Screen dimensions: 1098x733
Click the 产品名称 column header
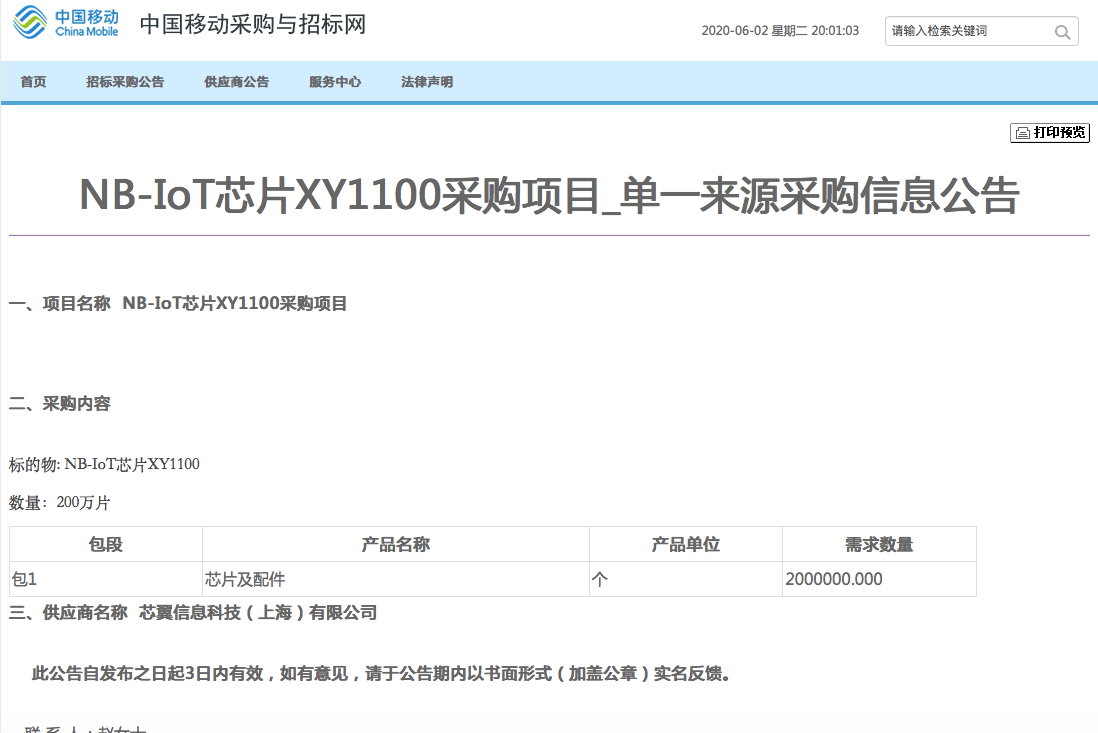tap(395, 544)
